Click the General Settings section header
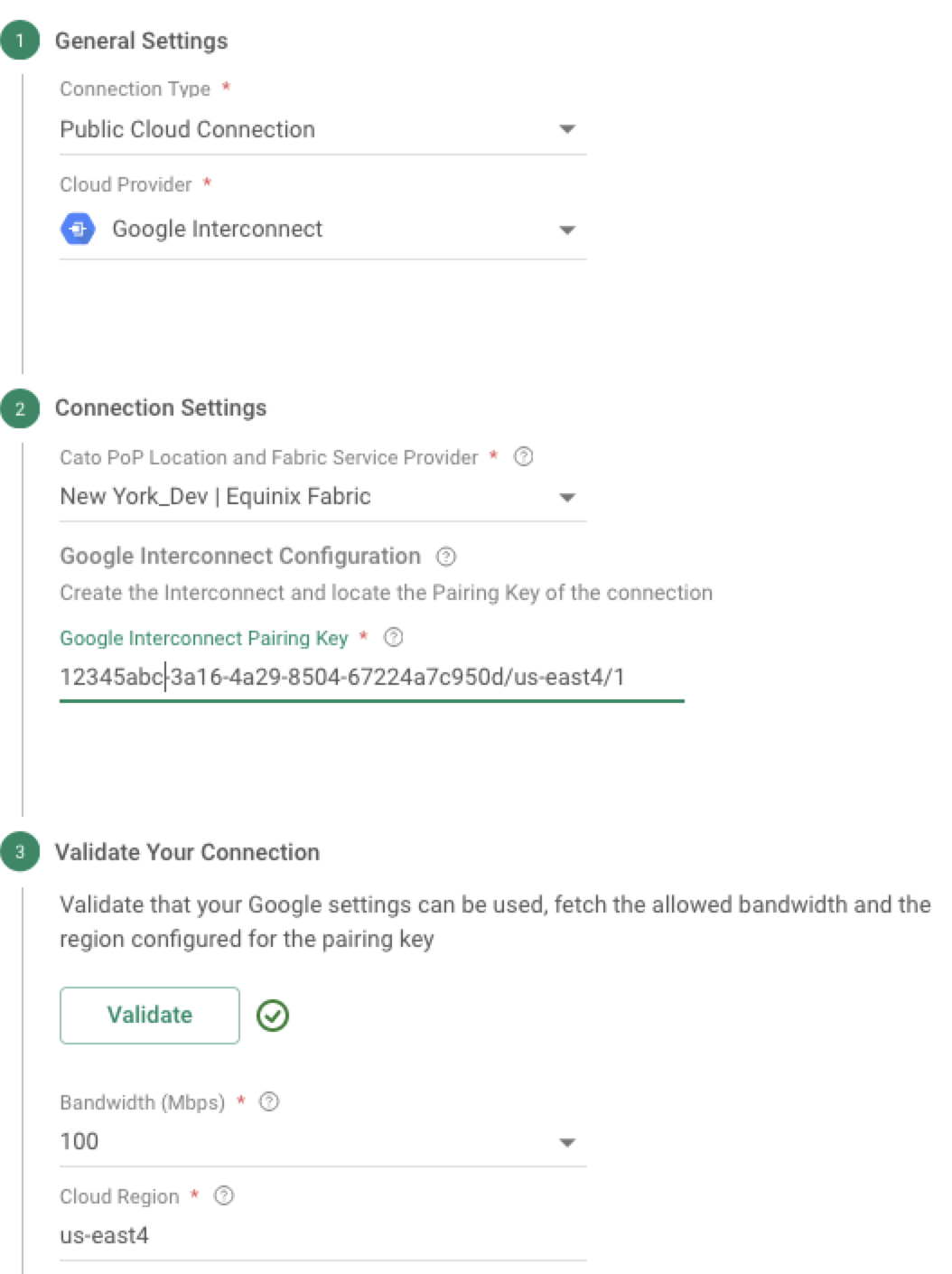Screen dimensions: 952x1274 (x=142, y=40)
